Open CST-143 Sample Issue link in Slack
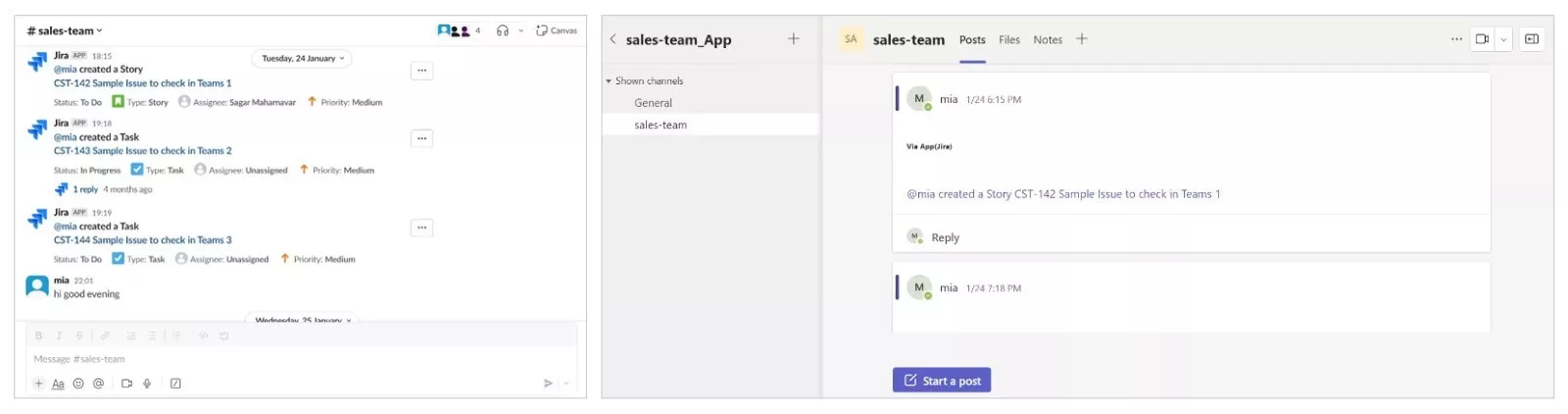This screenshot has width=1568, height=414. coord(142,151)
